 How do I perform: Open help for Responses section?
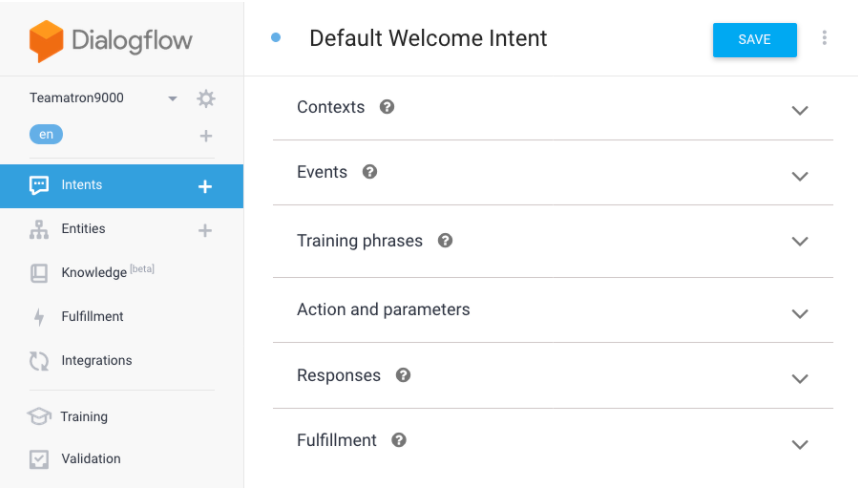point(403,376)
